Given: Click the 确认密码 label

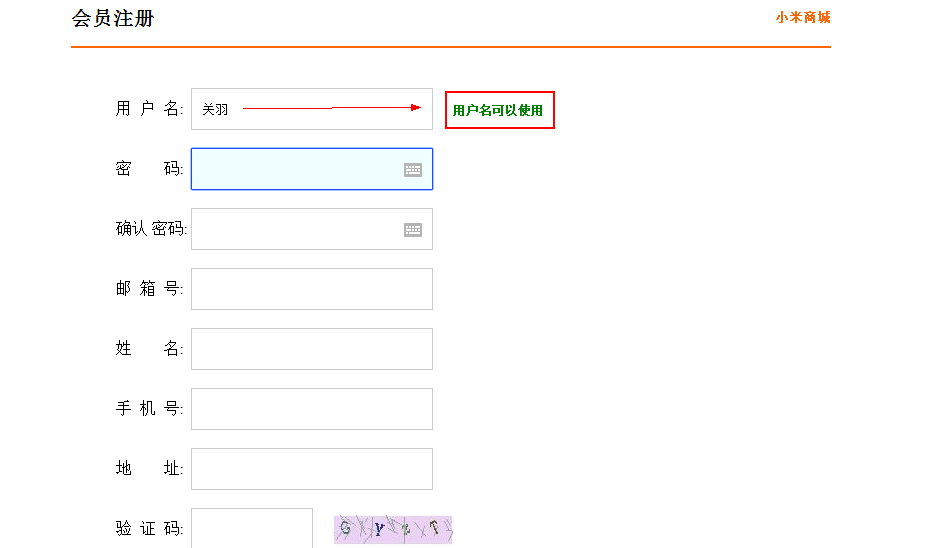Looking at the screenshot, I should click(151, 229).
